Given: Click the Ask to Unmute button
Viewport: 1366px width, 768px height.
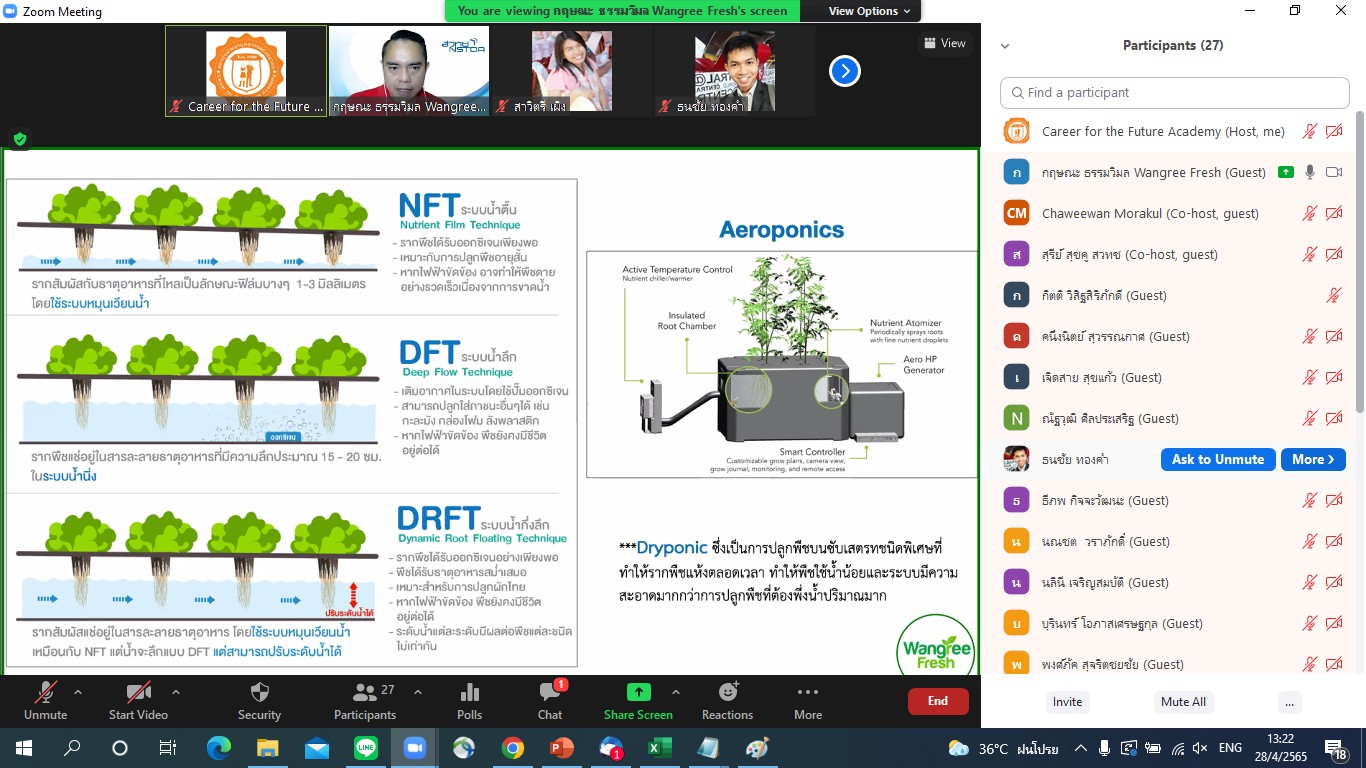Looking at the screenshot, I should click(1217, 459).
